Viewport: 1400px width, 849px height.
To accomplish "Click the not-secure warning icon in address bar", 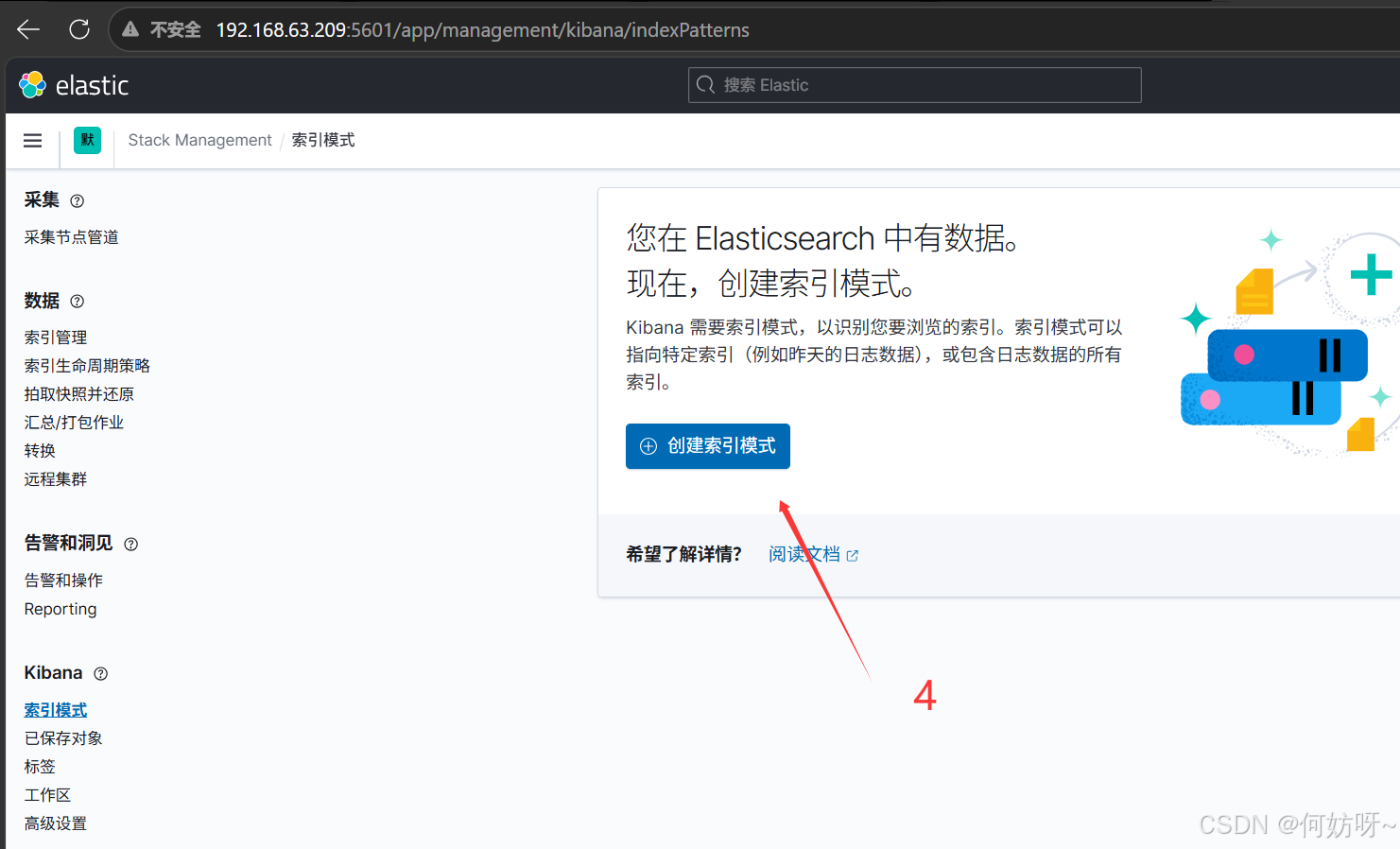I will (x=130, y=29).
